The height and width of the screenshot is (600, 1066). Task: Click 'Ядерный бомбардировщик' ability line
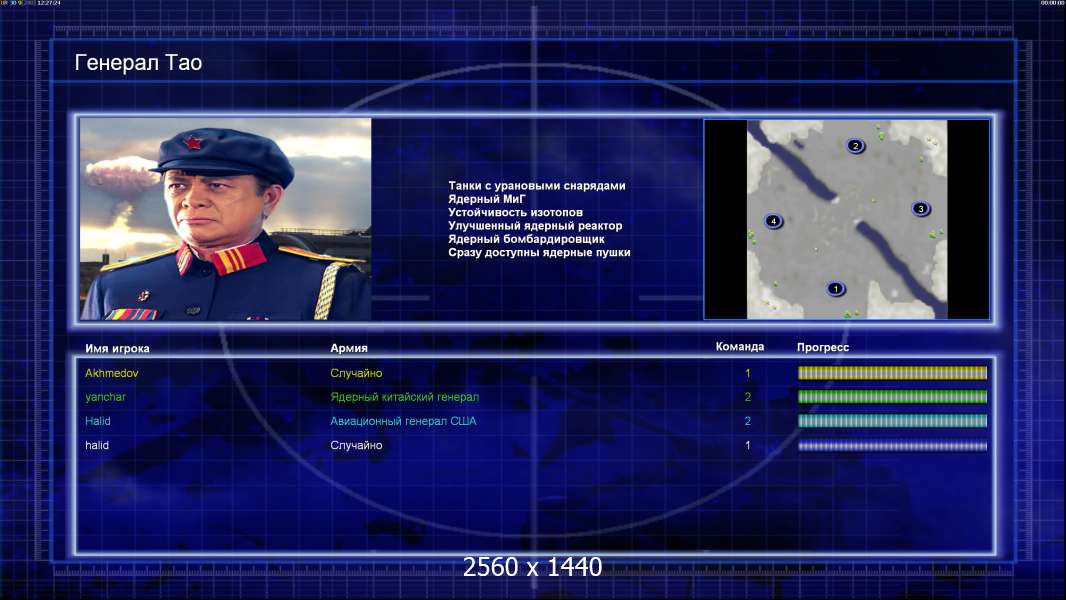pos(526,239)
